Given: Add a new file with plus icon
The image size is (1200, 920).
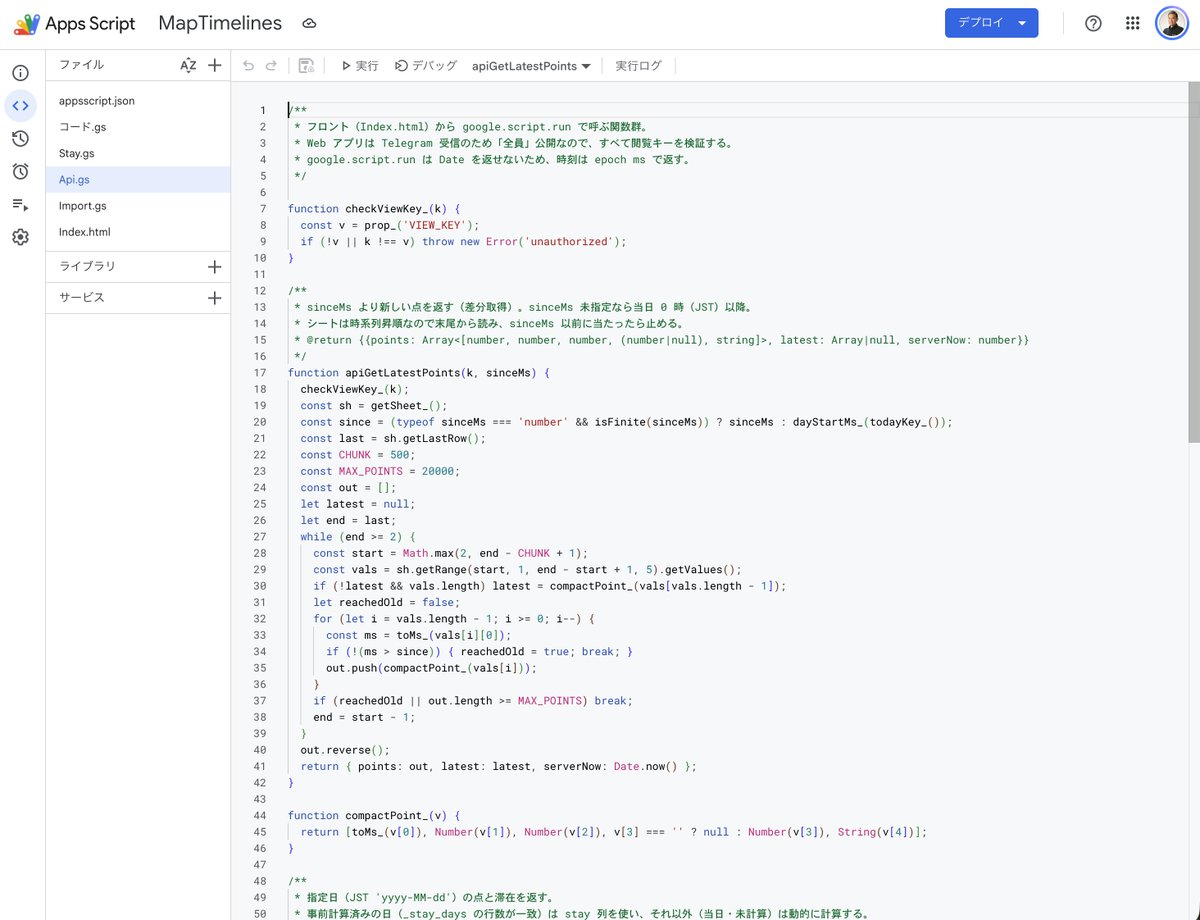Looking at the screenshot, I should 214,65.
